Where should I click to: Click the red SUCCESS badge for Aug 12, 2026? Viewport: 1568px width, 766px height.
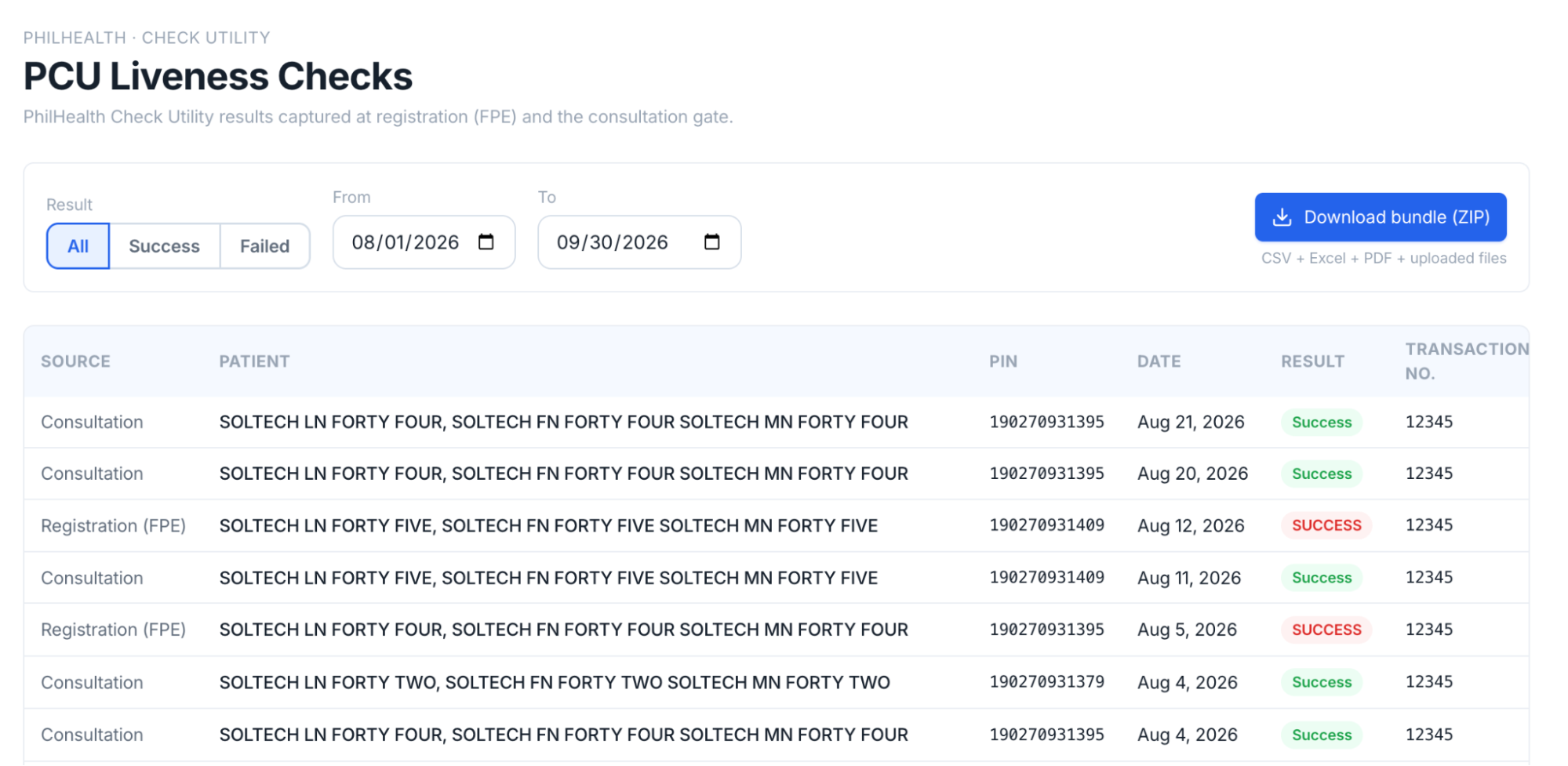[1326, 525]
